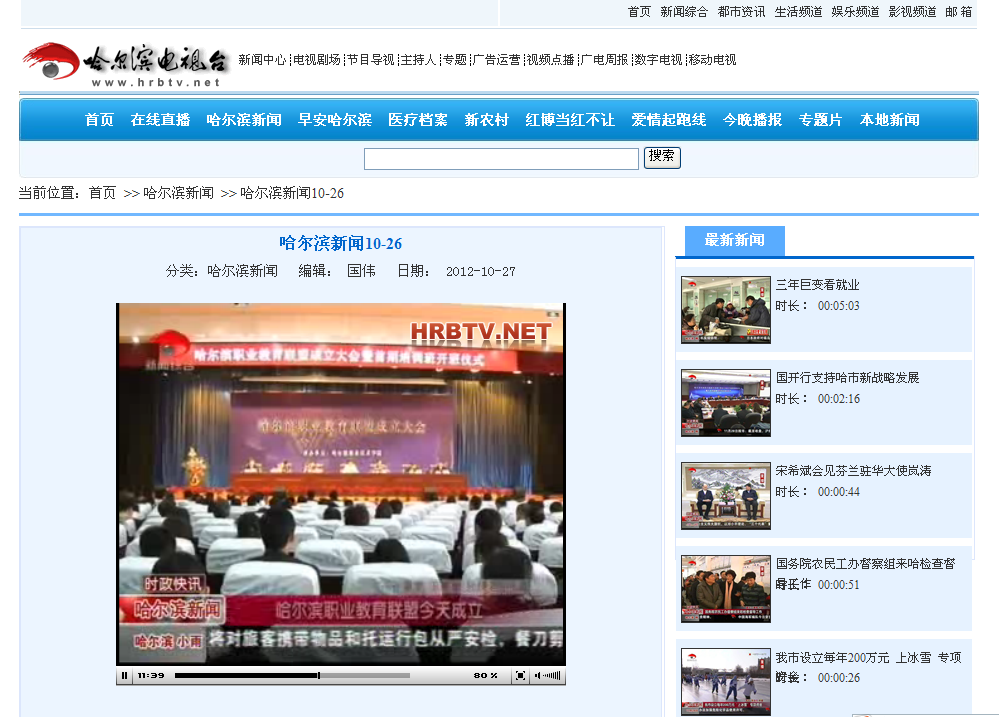The width and height of the screenshot is (999, 717).
Task: Open 今晚播报 in the navigation bar
Action: [x=752, y=120]
